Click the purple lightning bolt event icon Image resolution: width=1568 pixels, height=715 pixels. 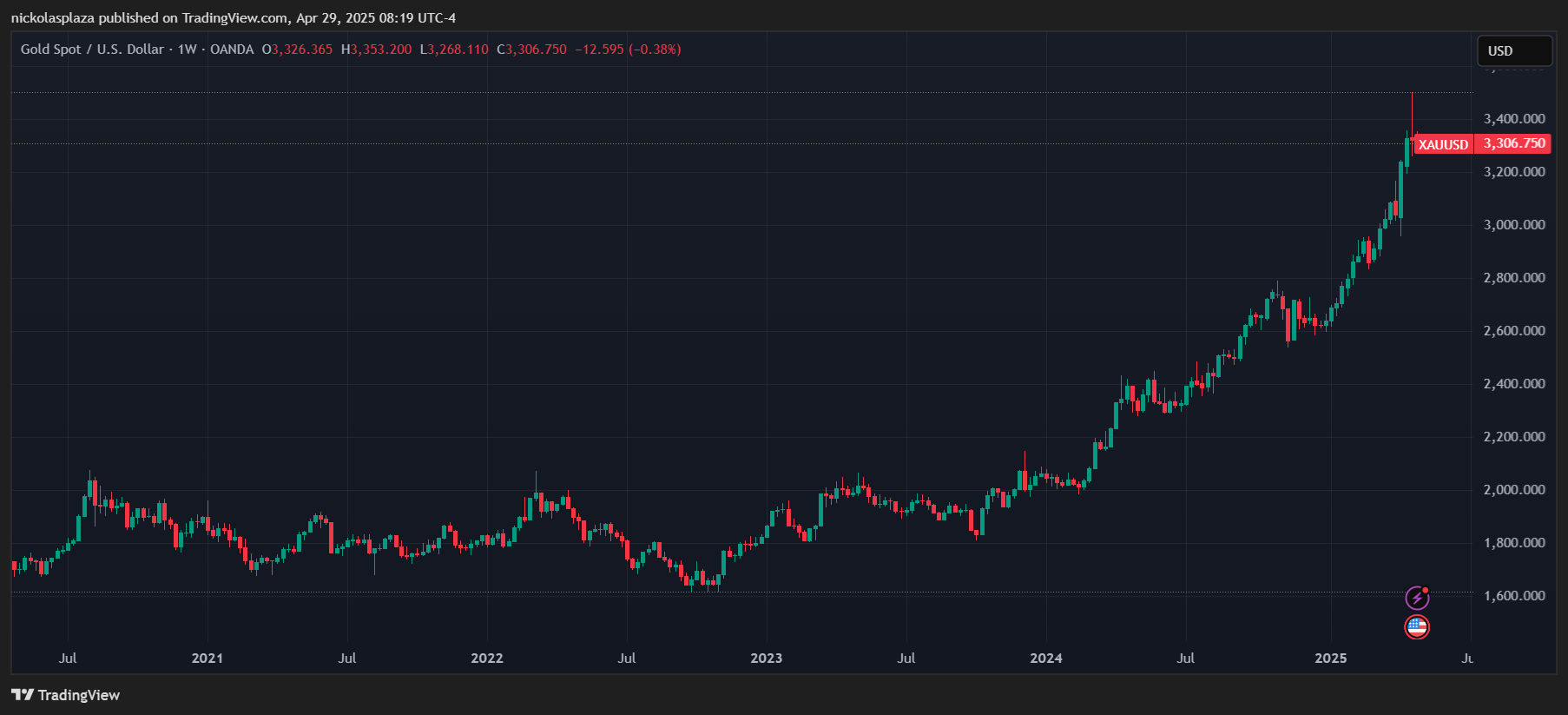pyautogui.click(x=1417, y=598)
